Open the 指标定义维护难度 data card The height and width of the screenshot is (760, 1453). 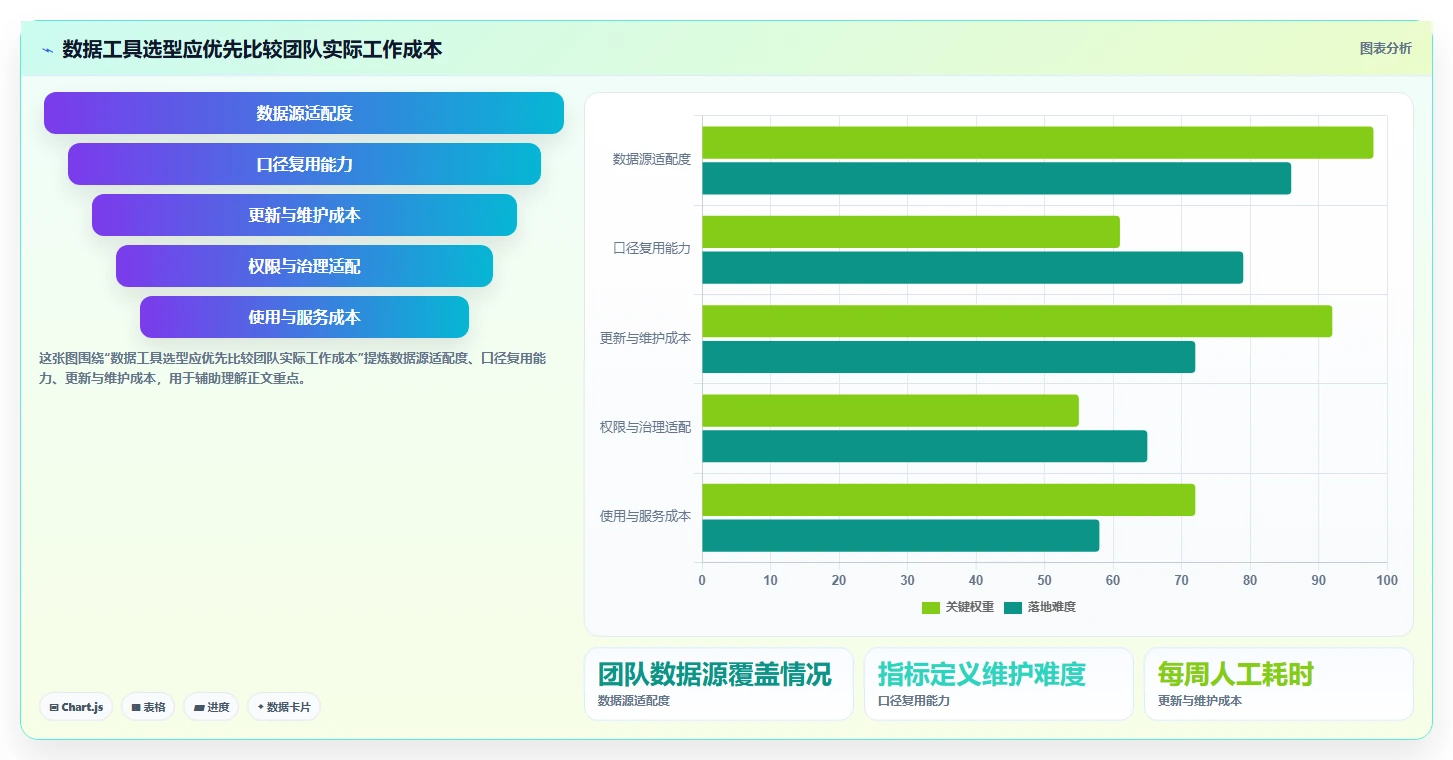point(999,684)
